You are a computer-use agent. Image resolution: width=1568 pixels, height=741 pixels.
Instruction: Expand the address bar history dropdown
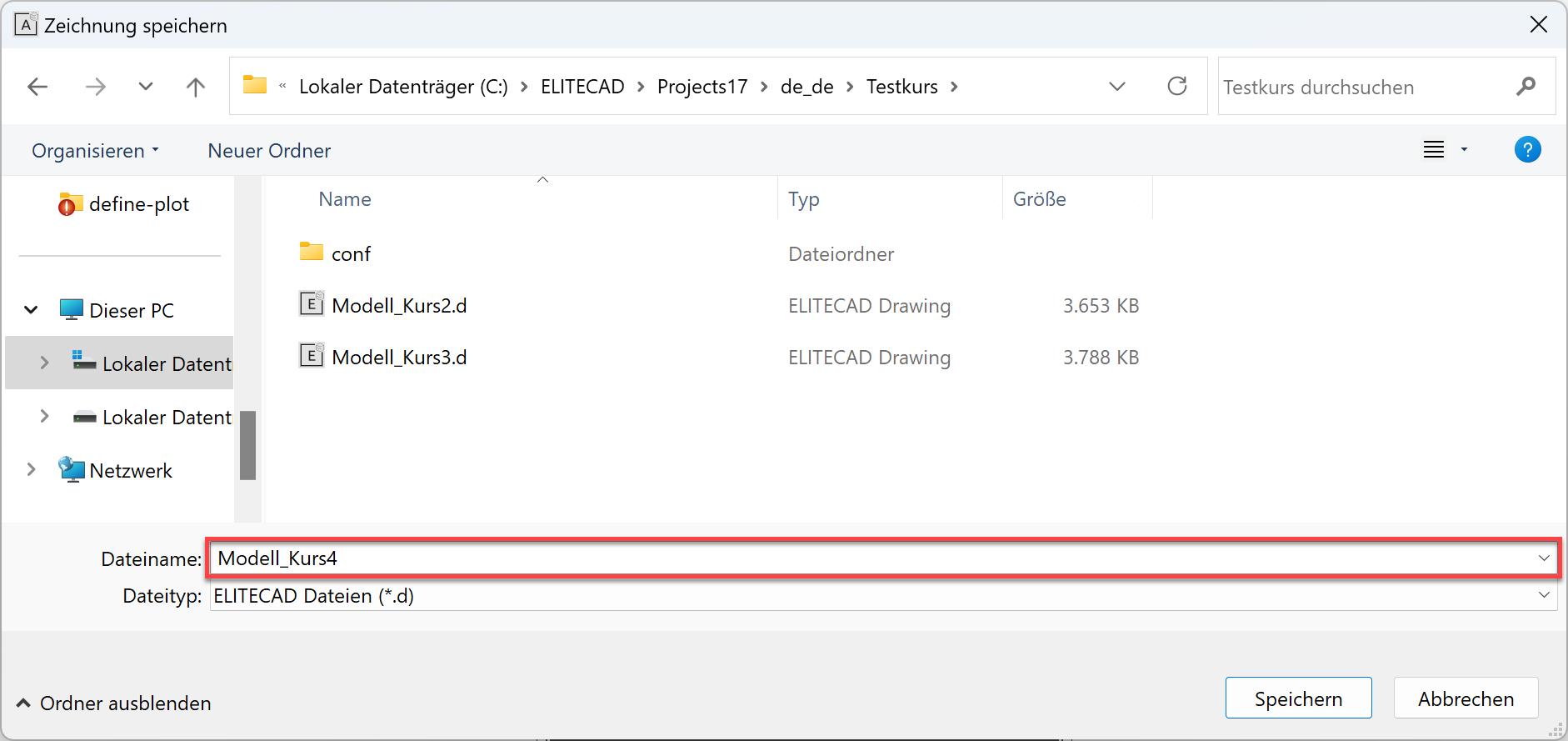pyautogui.click(x=1116, y=87)
